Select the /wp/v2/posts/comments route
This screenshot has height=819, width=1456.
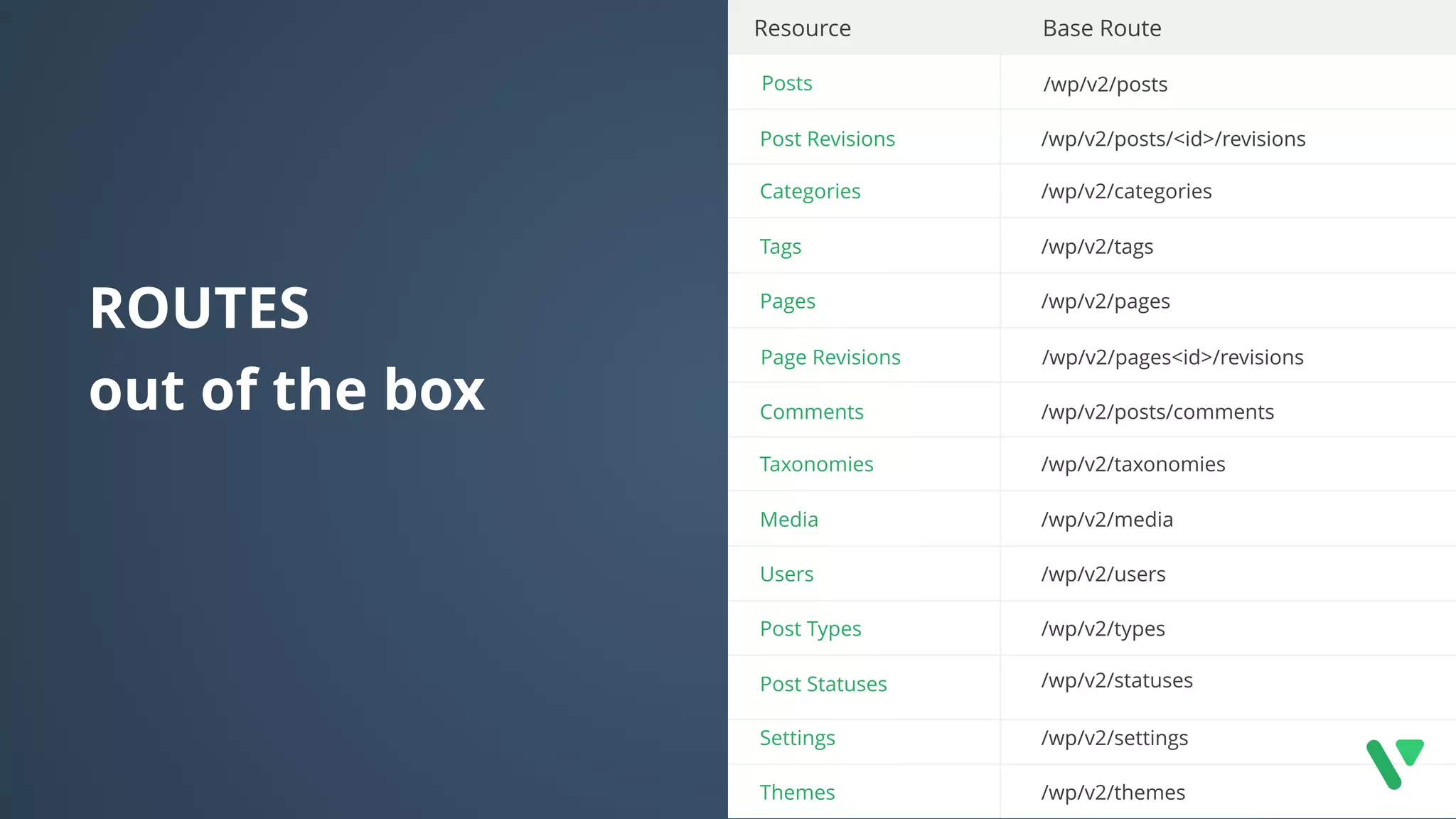pyautogui.click(x=1157, y=412)
